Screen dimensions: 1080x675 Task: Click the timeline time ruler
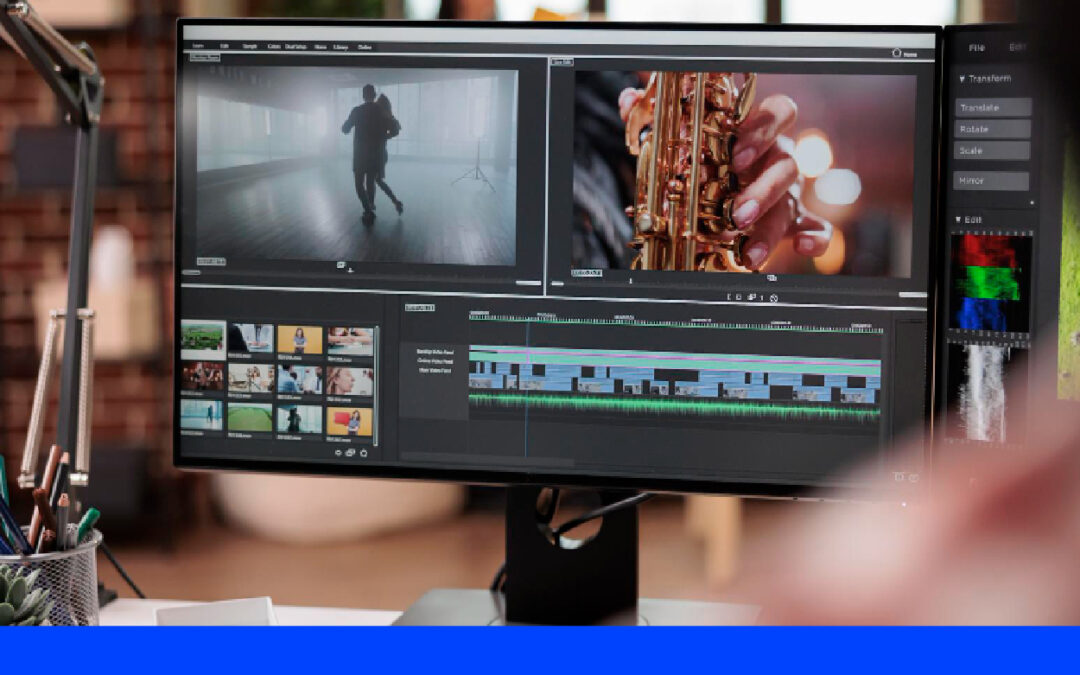[x=676, y=320]
